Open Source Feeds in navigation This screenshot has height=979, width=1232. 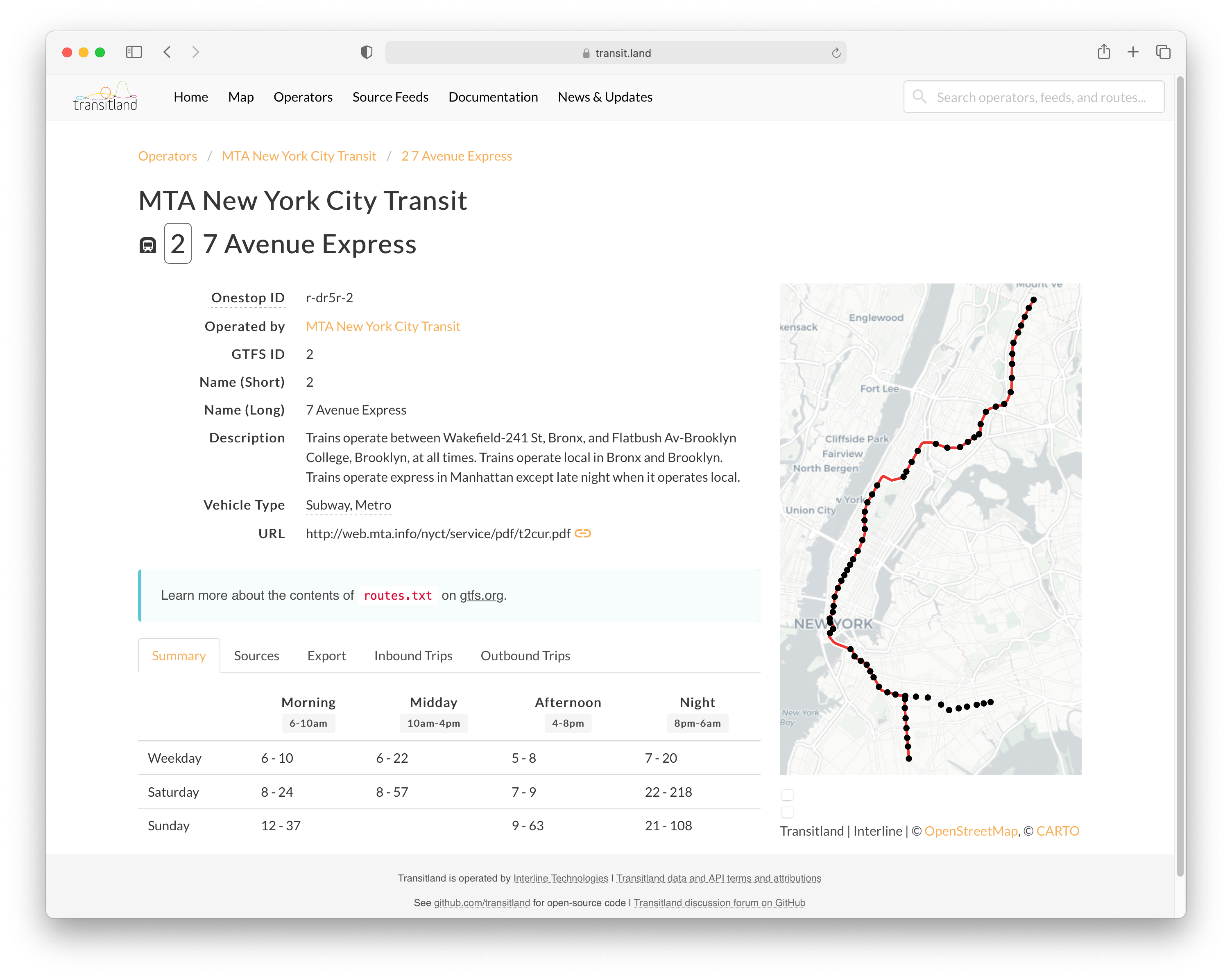click(x=390, y=97)
